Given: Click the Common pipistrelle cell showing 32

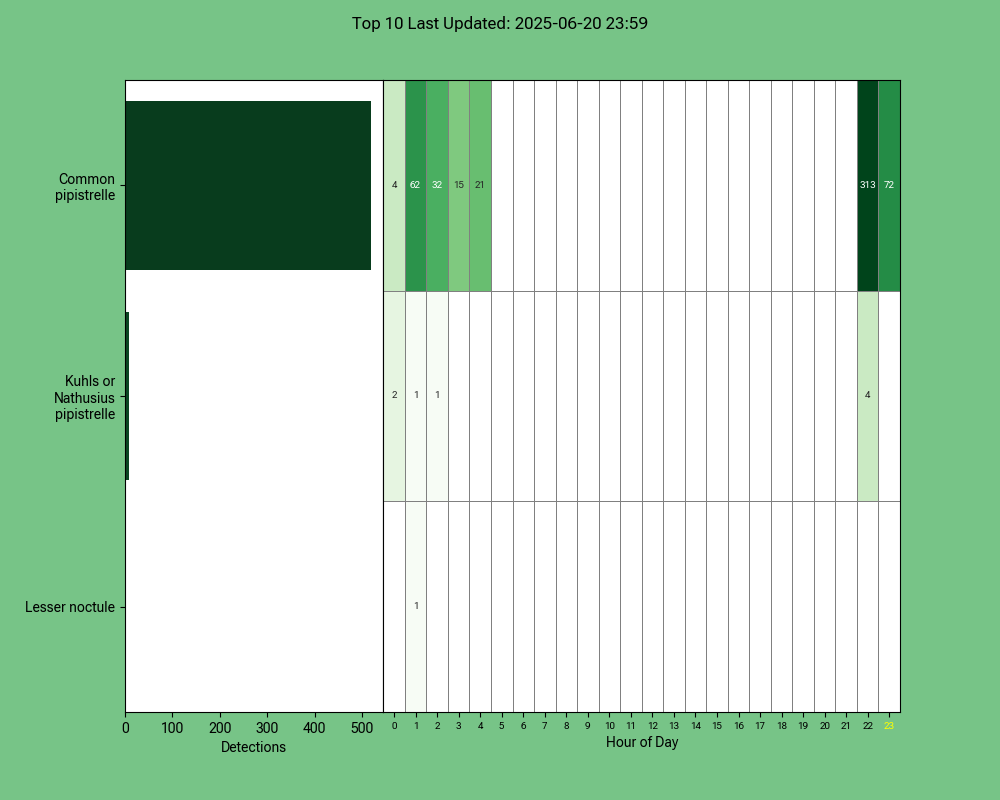Looking at the screenshot, I should 437,186.
